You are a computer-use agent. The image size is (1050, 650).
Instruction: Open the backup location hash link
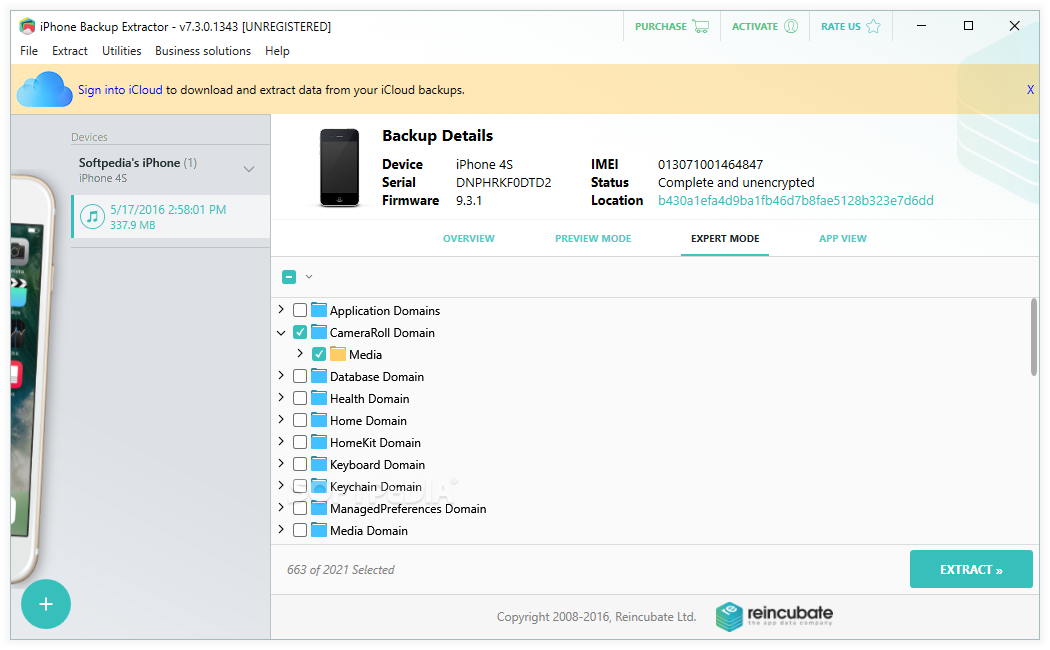pos(796,201)
